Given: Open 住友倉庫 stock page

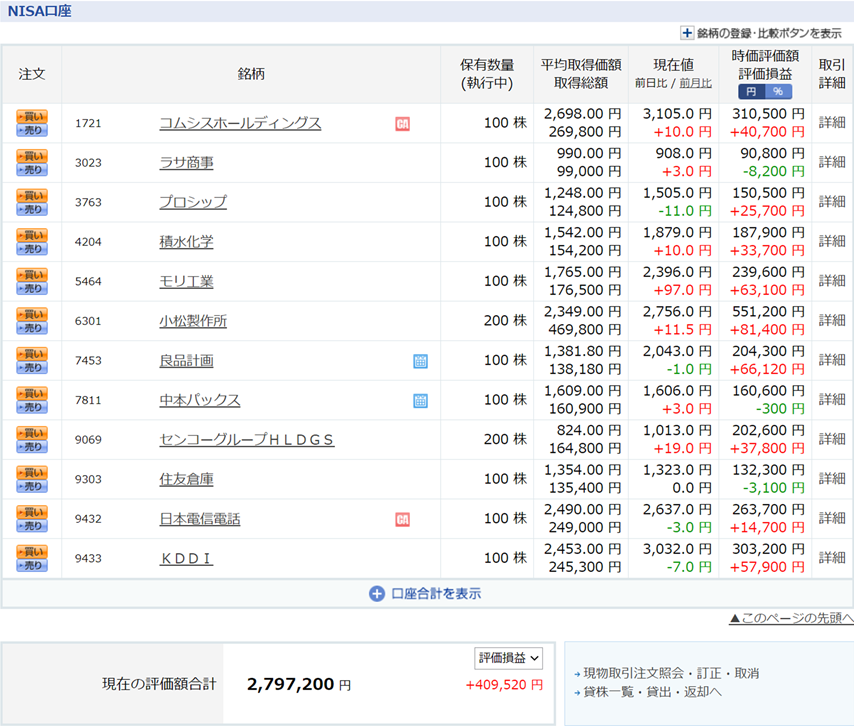Looking at the screenshot, I should tap(186, 479).
